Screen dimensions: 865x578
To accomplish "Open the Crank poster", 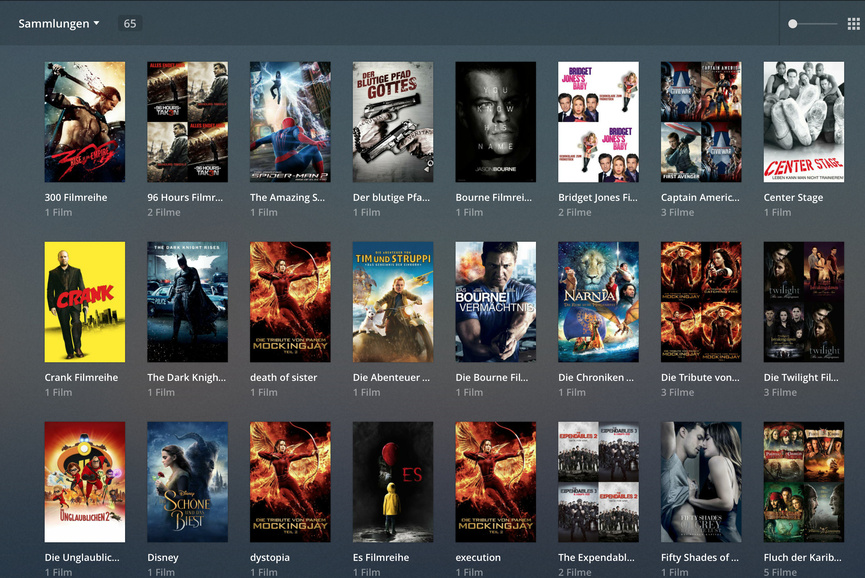I will 84,302.
